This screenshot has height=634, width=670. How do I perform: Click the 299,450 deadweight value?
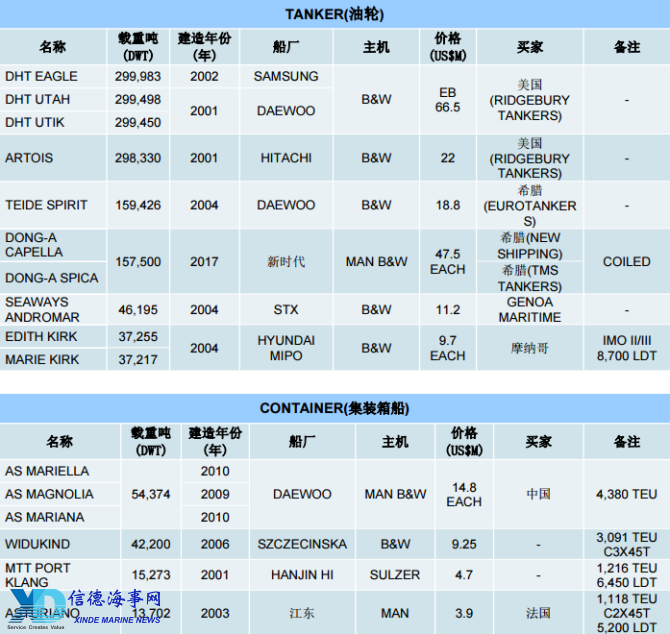pyautogui.click(x=138, y=123)
